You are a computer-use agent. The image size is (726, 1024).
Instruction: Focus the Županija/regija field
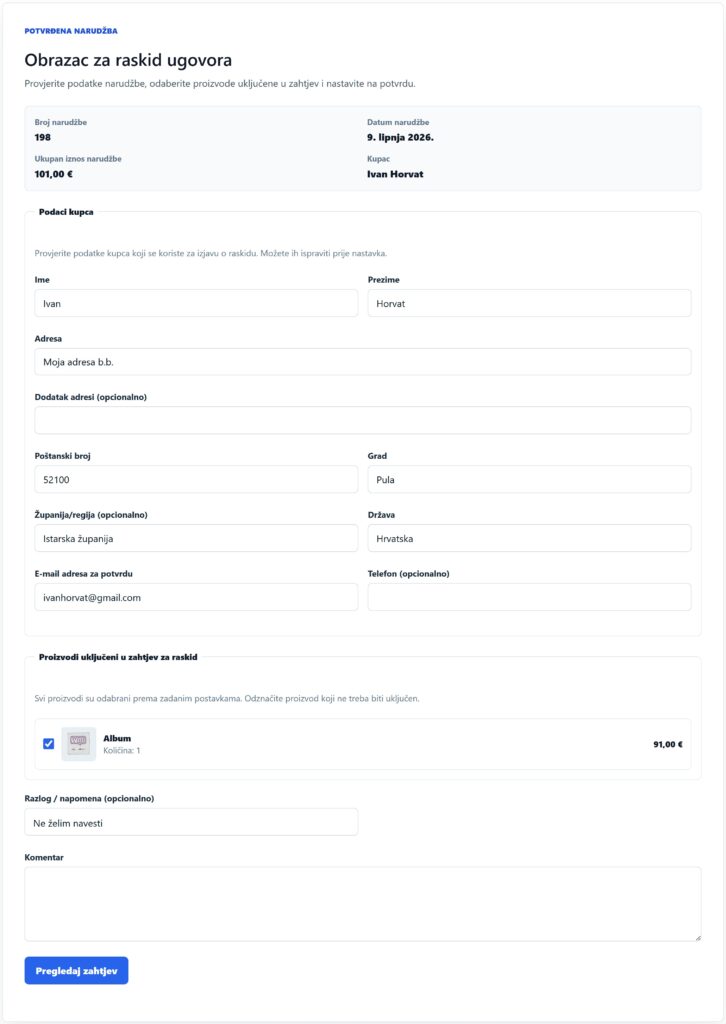(197, 539)
